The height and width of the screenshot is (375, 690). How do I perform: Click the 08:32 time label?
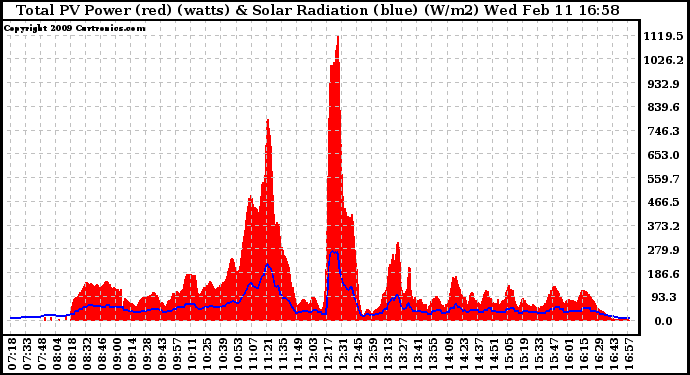click(x=87, y=354)
